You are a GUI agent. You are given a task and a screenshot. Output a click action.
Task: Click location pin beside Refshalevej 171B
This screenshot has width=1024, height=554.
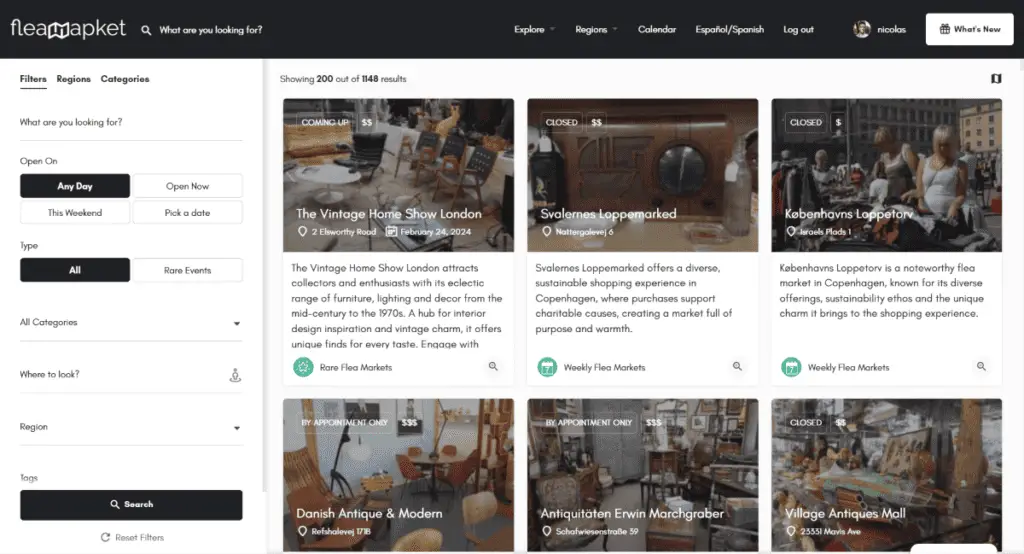[x=302, y=531]
